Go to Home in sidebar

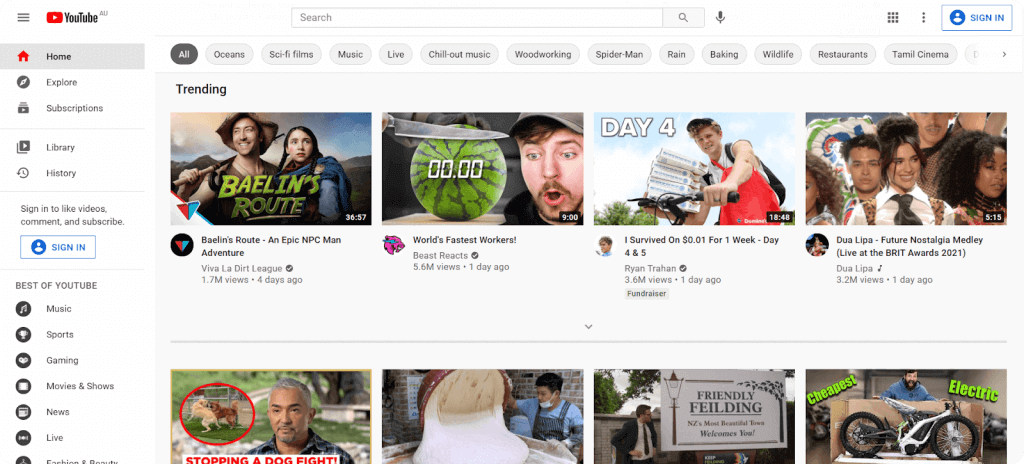(72, 56)
